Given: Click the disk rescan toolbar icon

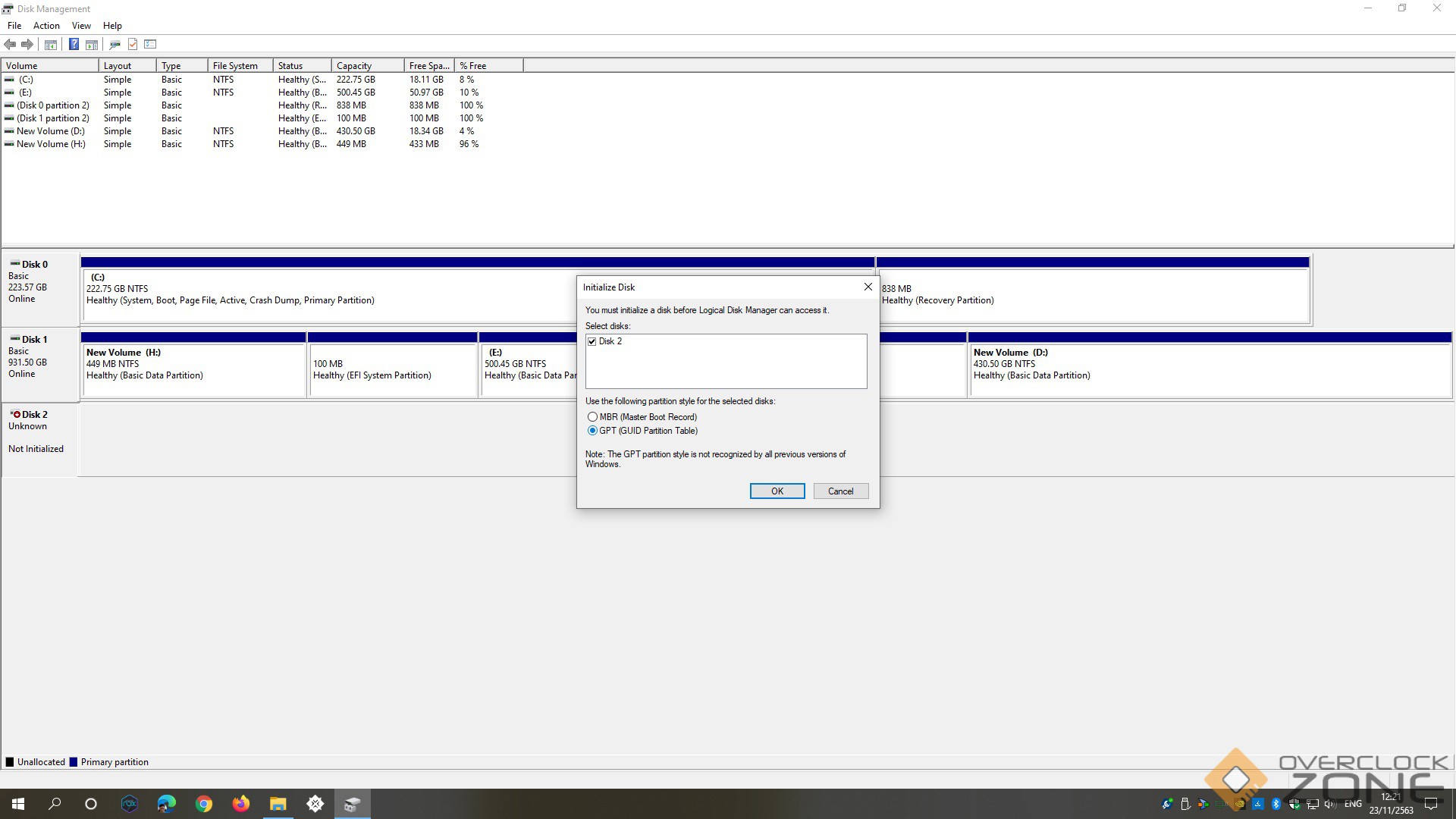Looking at the screenshot, I should click(115, 45).
